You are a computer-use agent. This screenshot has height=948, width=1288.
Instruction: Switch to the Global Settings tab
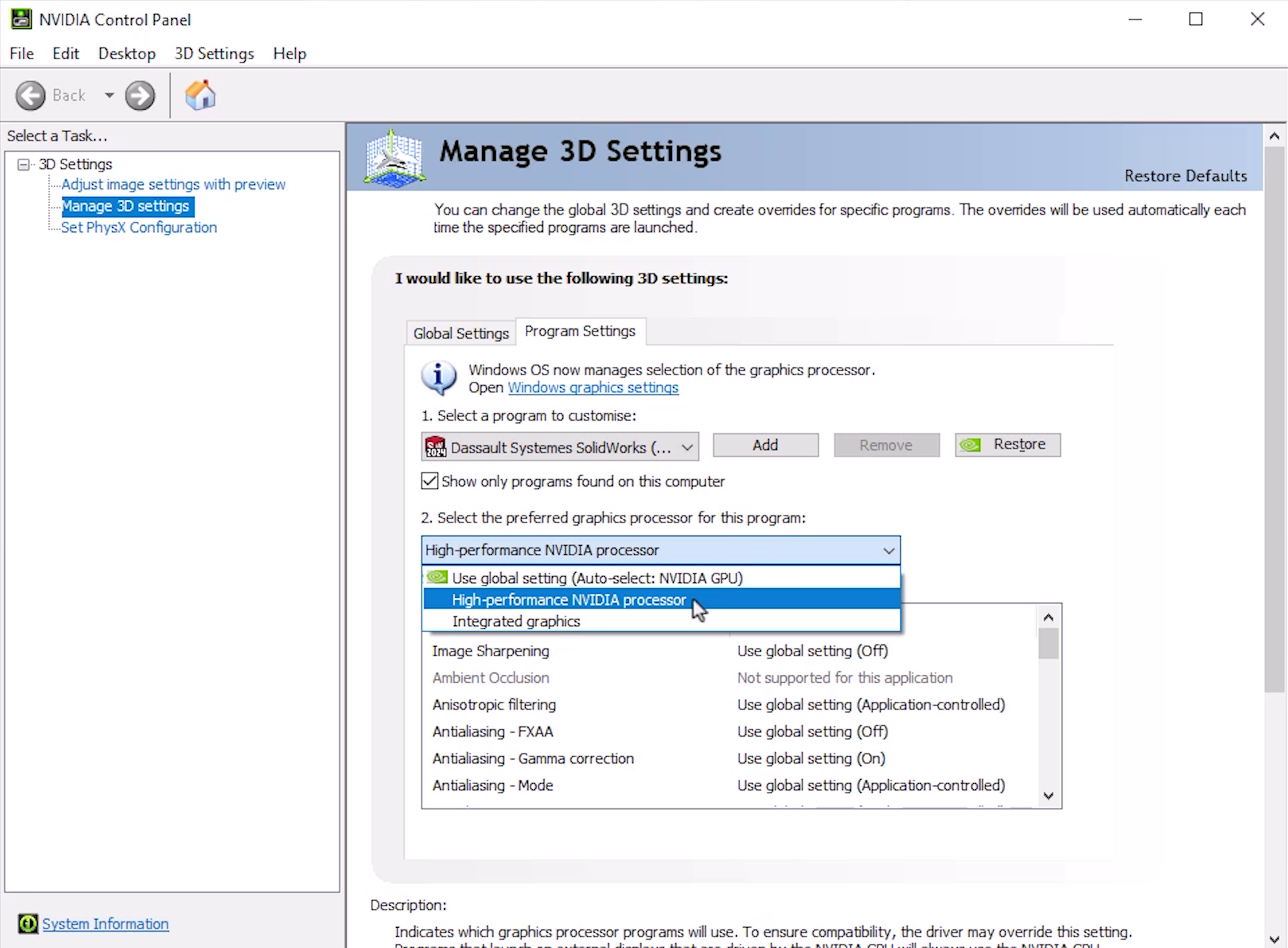[461, 333]
